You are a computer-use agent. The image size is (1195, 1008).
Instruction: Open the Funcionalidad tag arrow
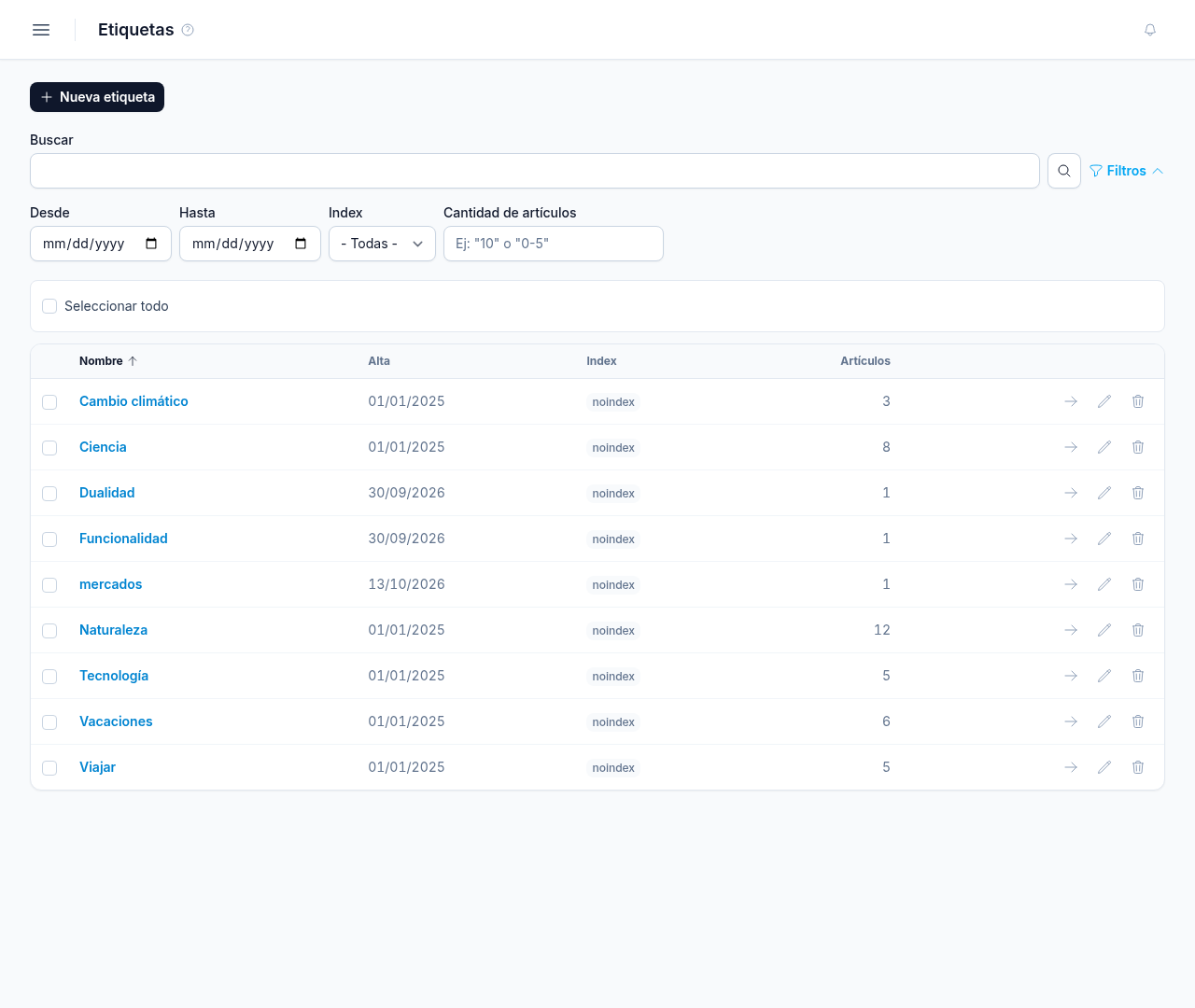(x=1071, y=539)
